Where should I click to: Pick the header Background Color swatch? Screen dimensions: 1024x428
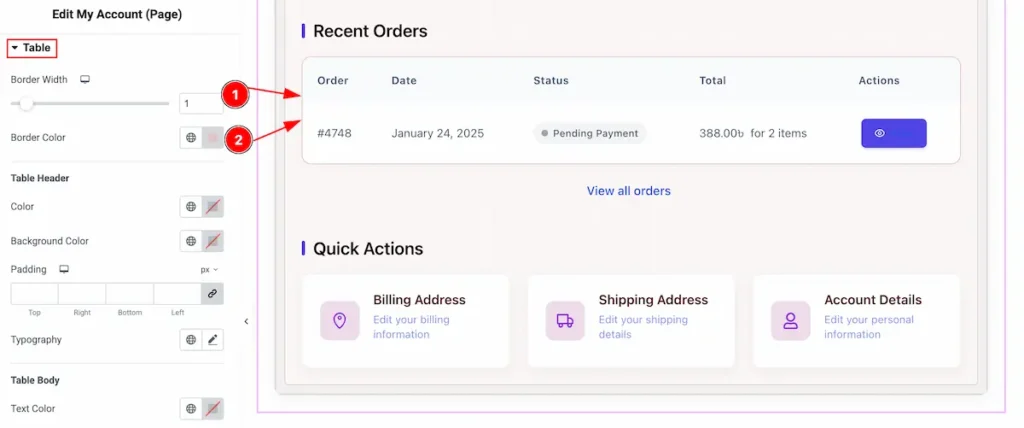[x=212, y=241]
